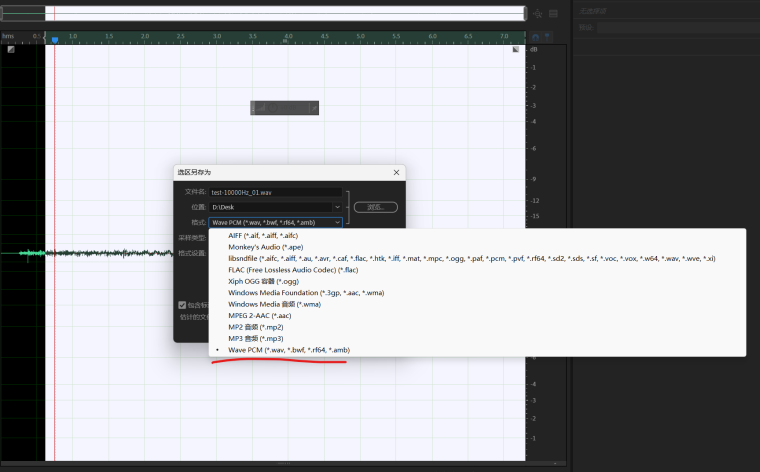Screen dimensions: 760x472
Task: Choose Wave PCM format entry
Action: tap(288, 350)
